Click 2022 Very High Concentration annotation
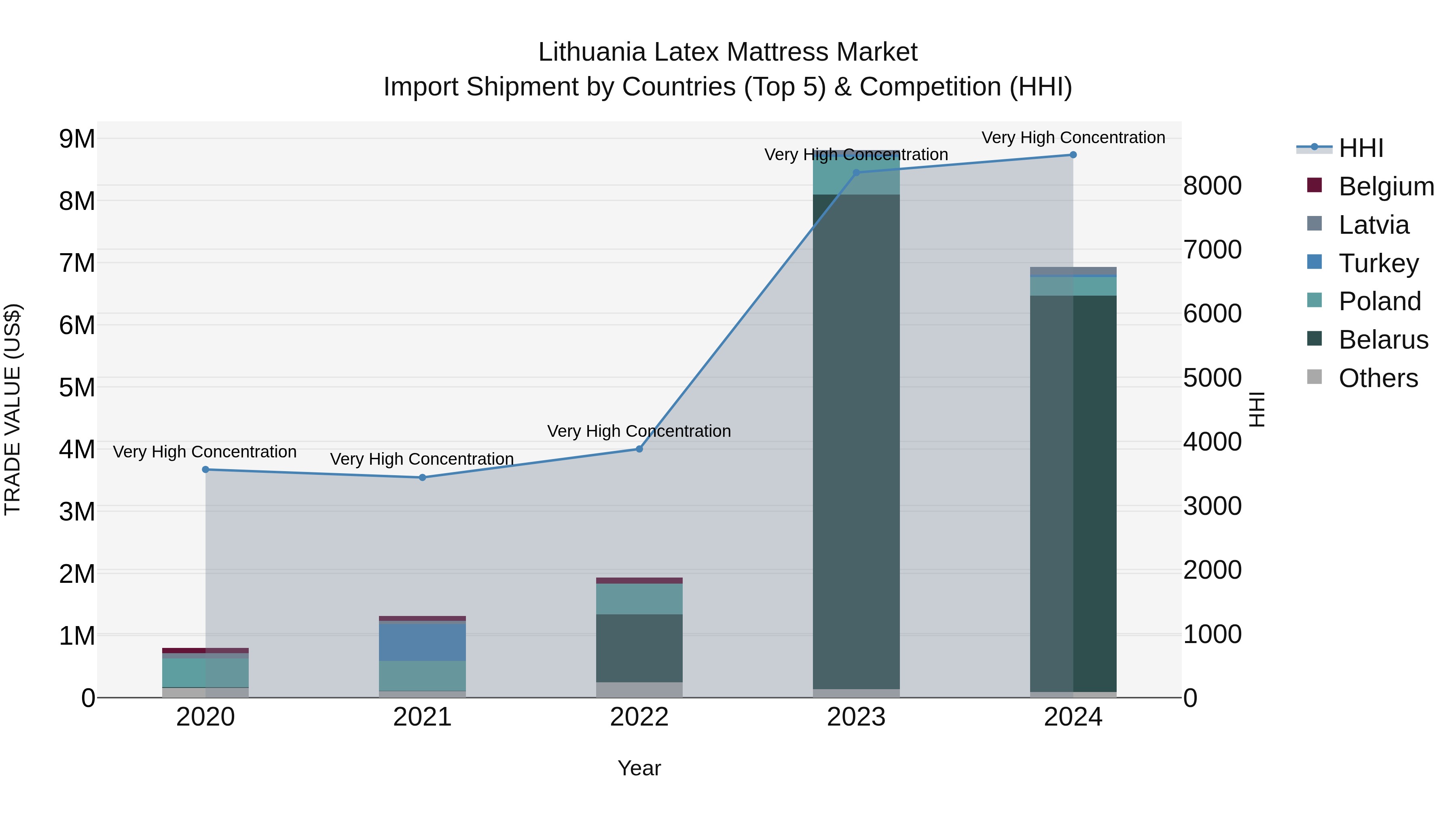 coord(639,431)
